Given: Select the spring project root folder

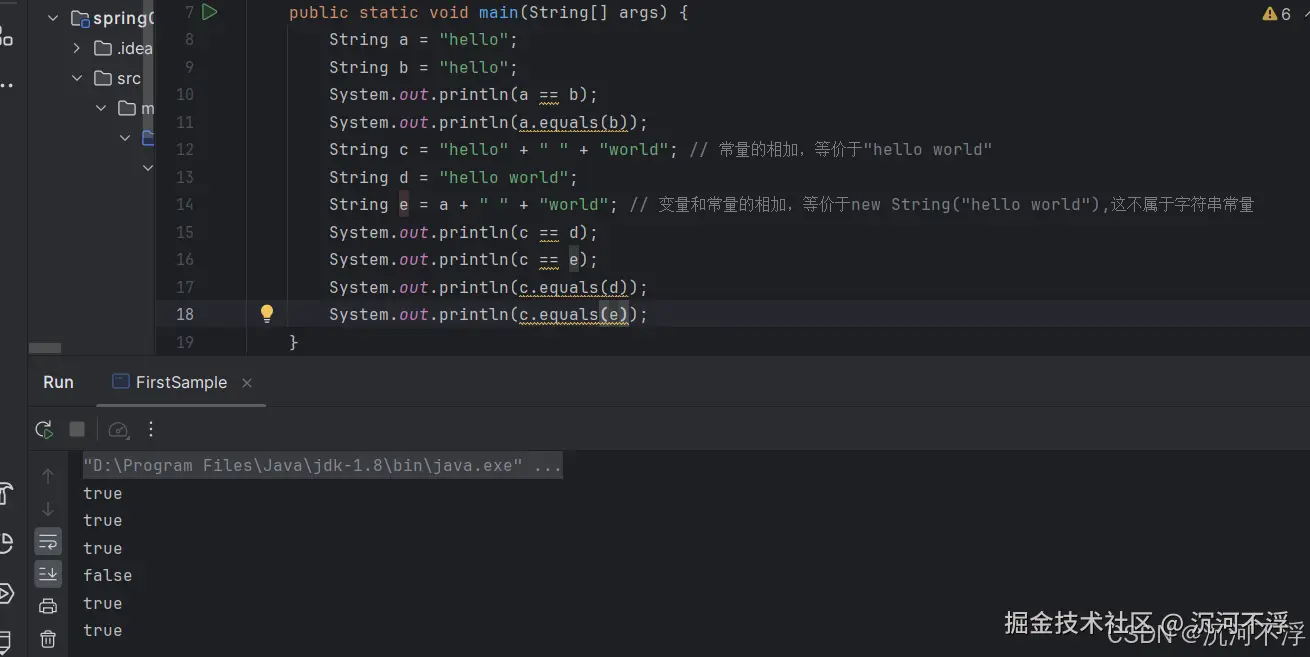Looking at the screenshot, I should [113, 18].
